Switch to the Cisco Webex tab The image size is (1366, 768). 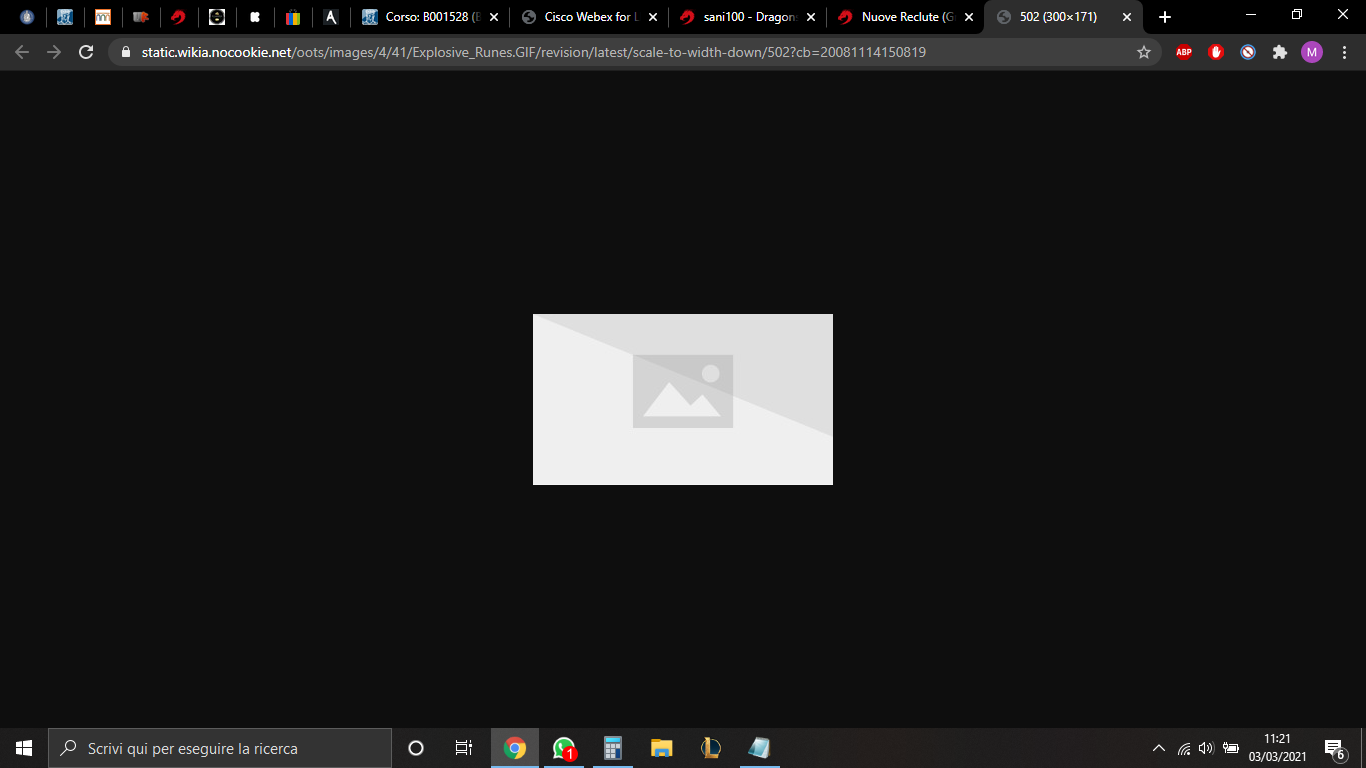coord(588,17)
